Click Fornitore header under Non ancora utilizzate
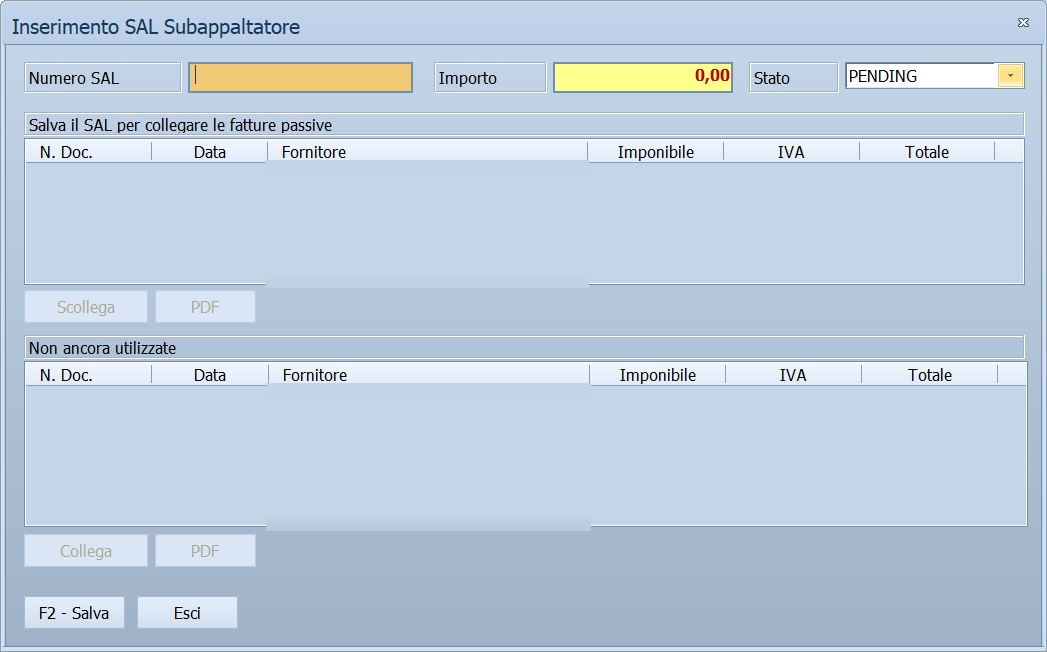The height and width of the screenshot is (652, 1047). 429,375
